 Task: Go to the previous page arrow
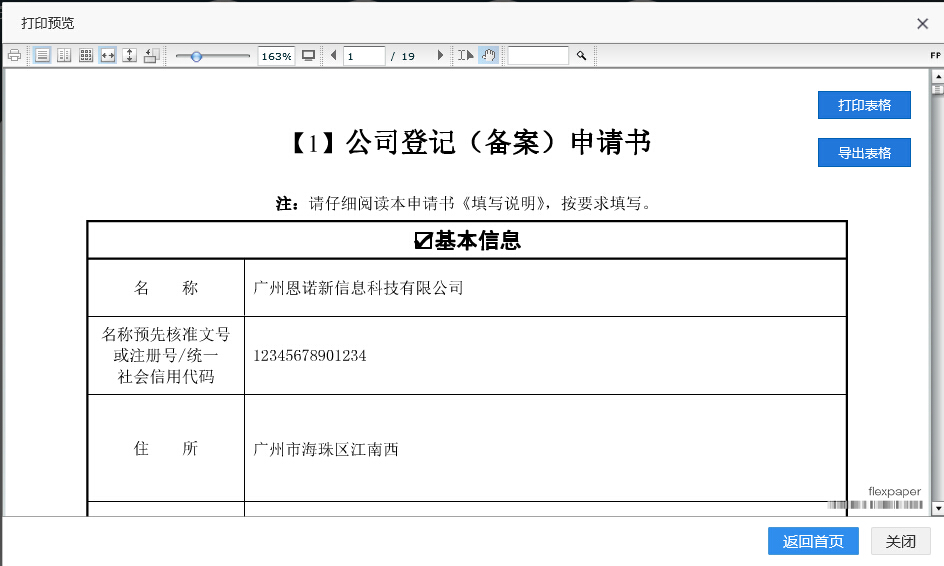pyautogui.click(x=334, y=55)
